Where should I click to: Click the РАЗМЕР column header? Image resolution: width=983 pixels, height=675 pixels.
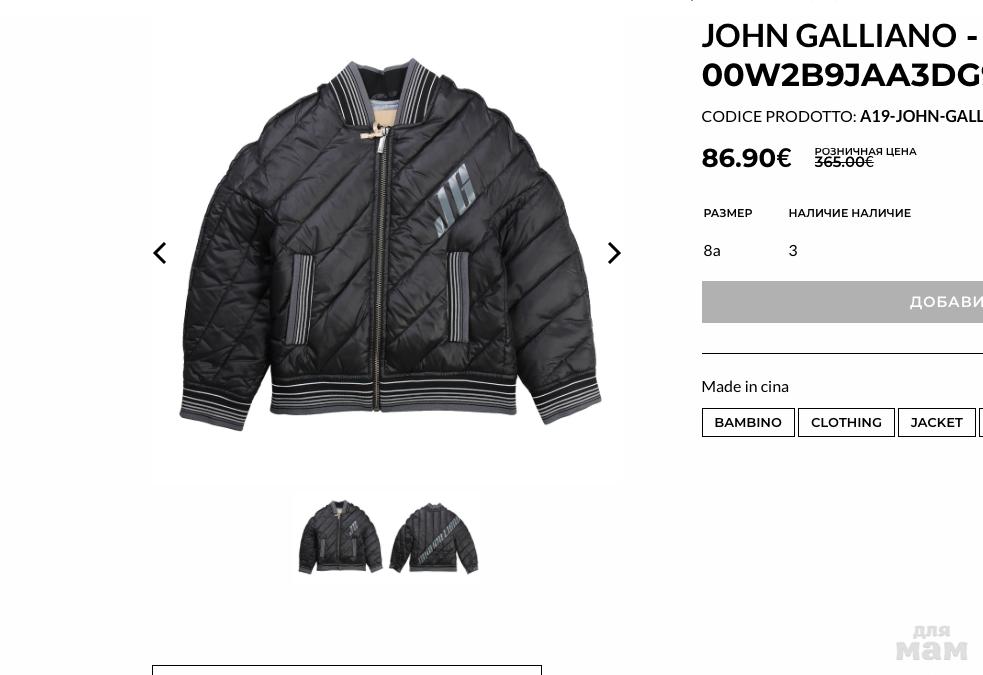pos(728,213)
